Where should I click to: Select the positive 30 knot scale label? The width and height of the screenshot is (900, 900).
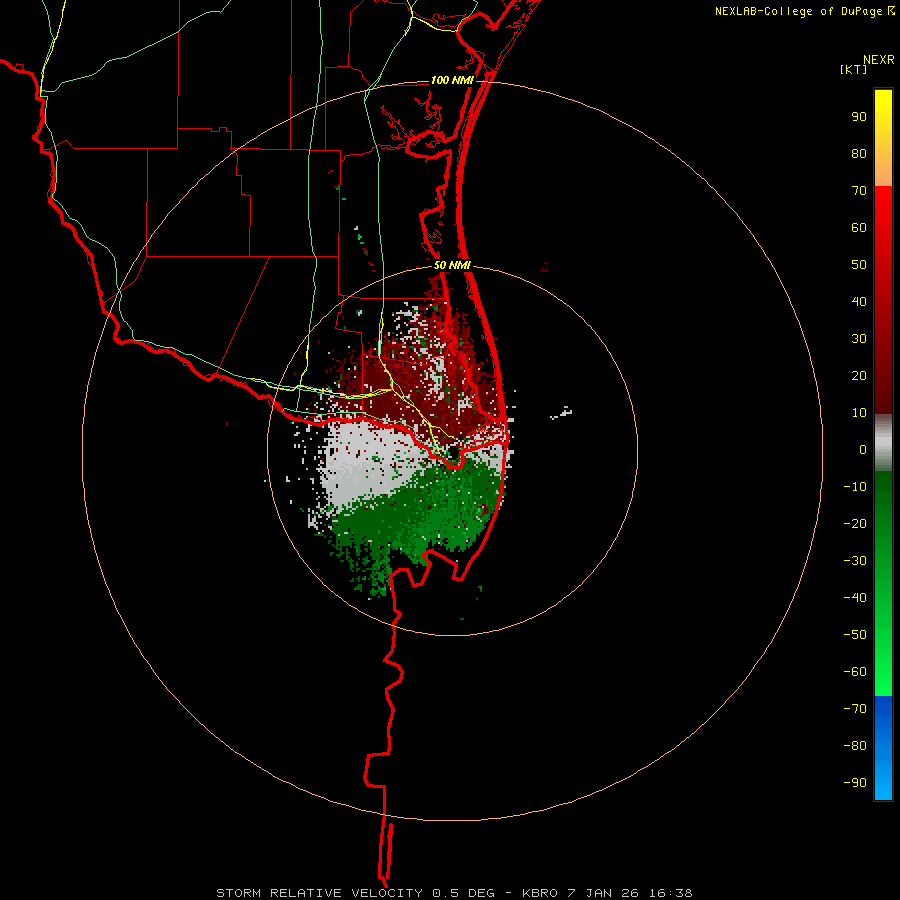tap(859, 339)
